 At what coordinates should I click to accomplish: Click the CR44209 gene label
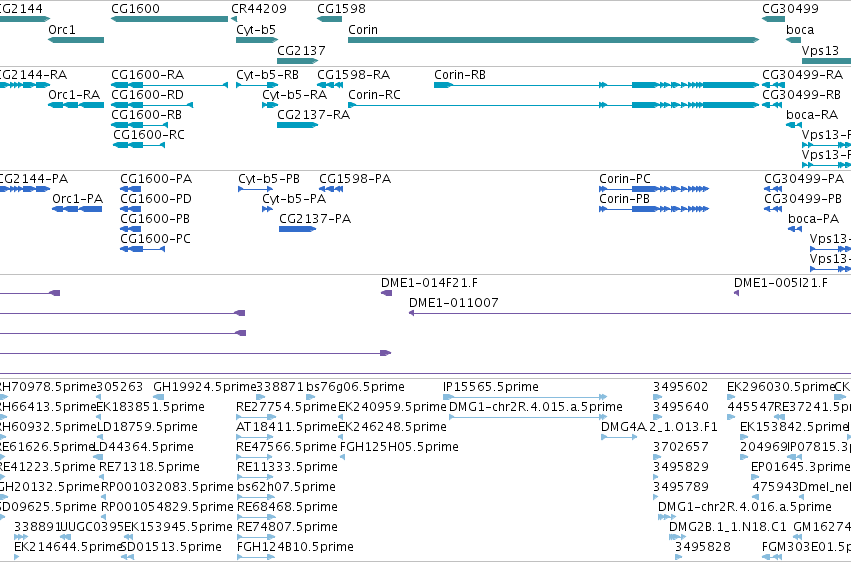259,9
